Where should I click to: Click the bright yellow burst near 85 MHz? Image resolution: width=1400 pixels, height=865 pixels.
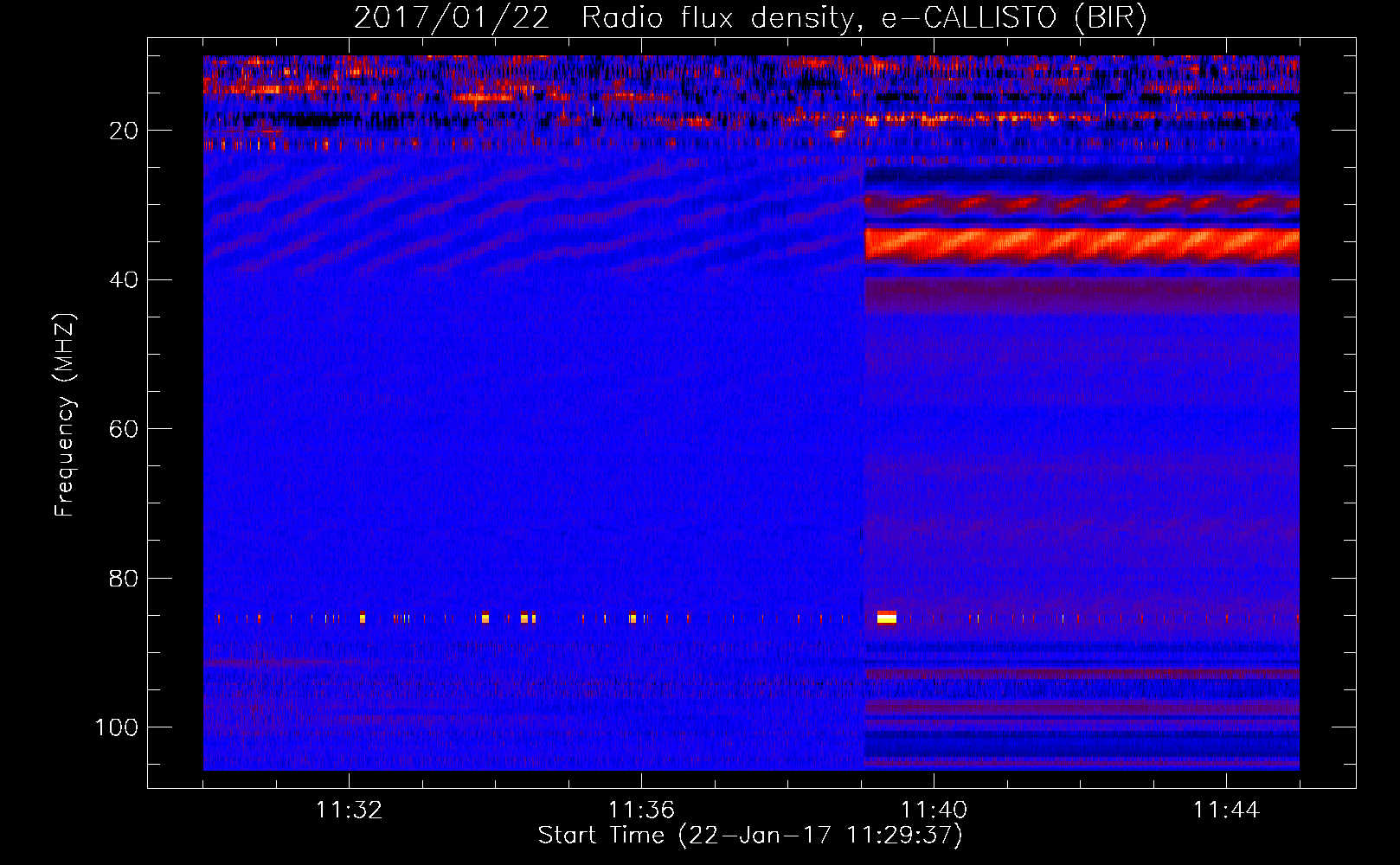tap(887, 617)
